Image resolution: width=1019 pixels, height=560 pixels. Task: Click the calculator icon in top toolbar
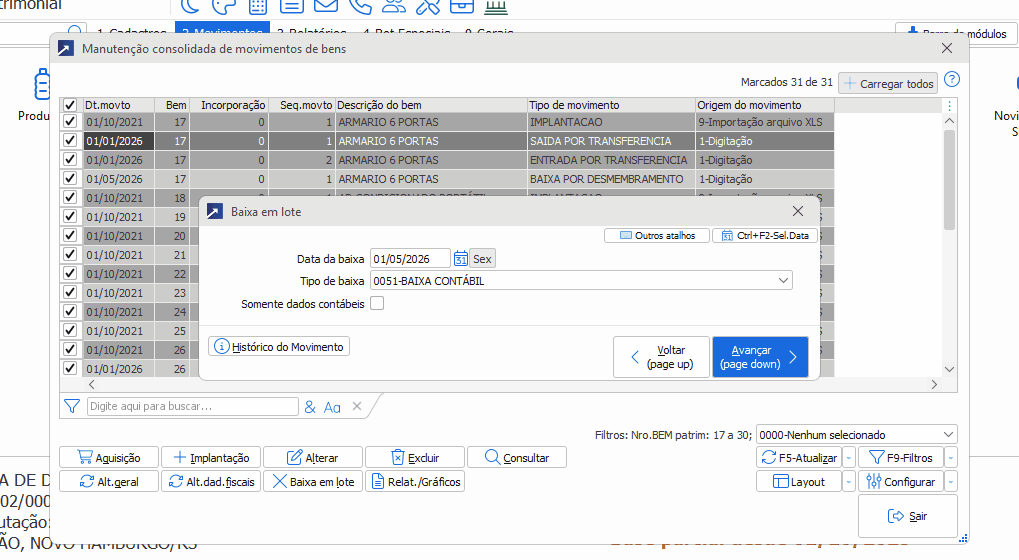click(258, 6)
